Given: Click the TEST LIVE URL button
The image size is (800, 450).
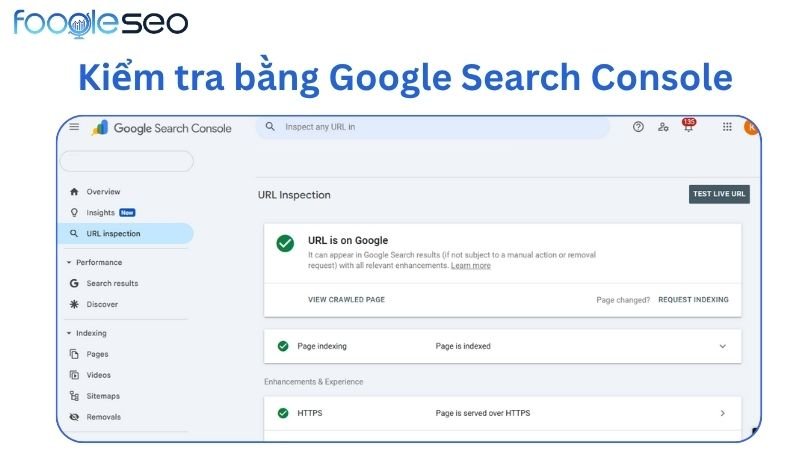Looking at the screenshot, I should coord(719,194).
